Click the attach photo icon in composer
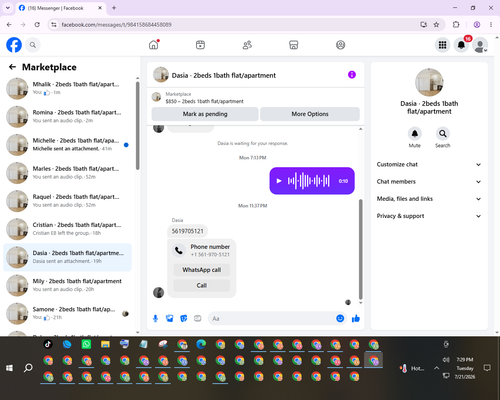 [169, 318]
